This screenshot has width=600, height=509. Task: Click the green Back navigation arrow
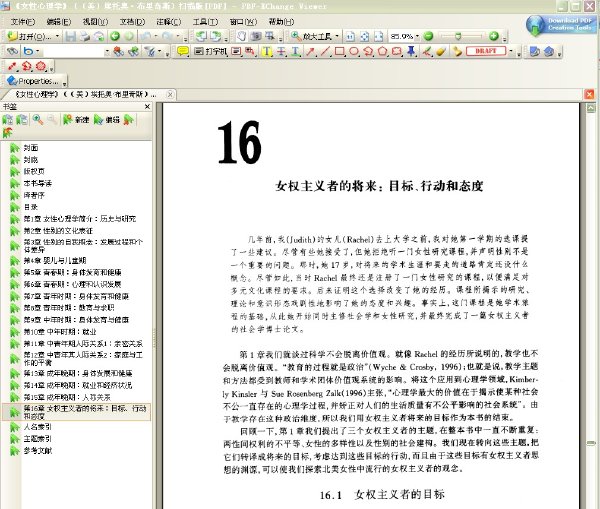(x=115, y=36)
